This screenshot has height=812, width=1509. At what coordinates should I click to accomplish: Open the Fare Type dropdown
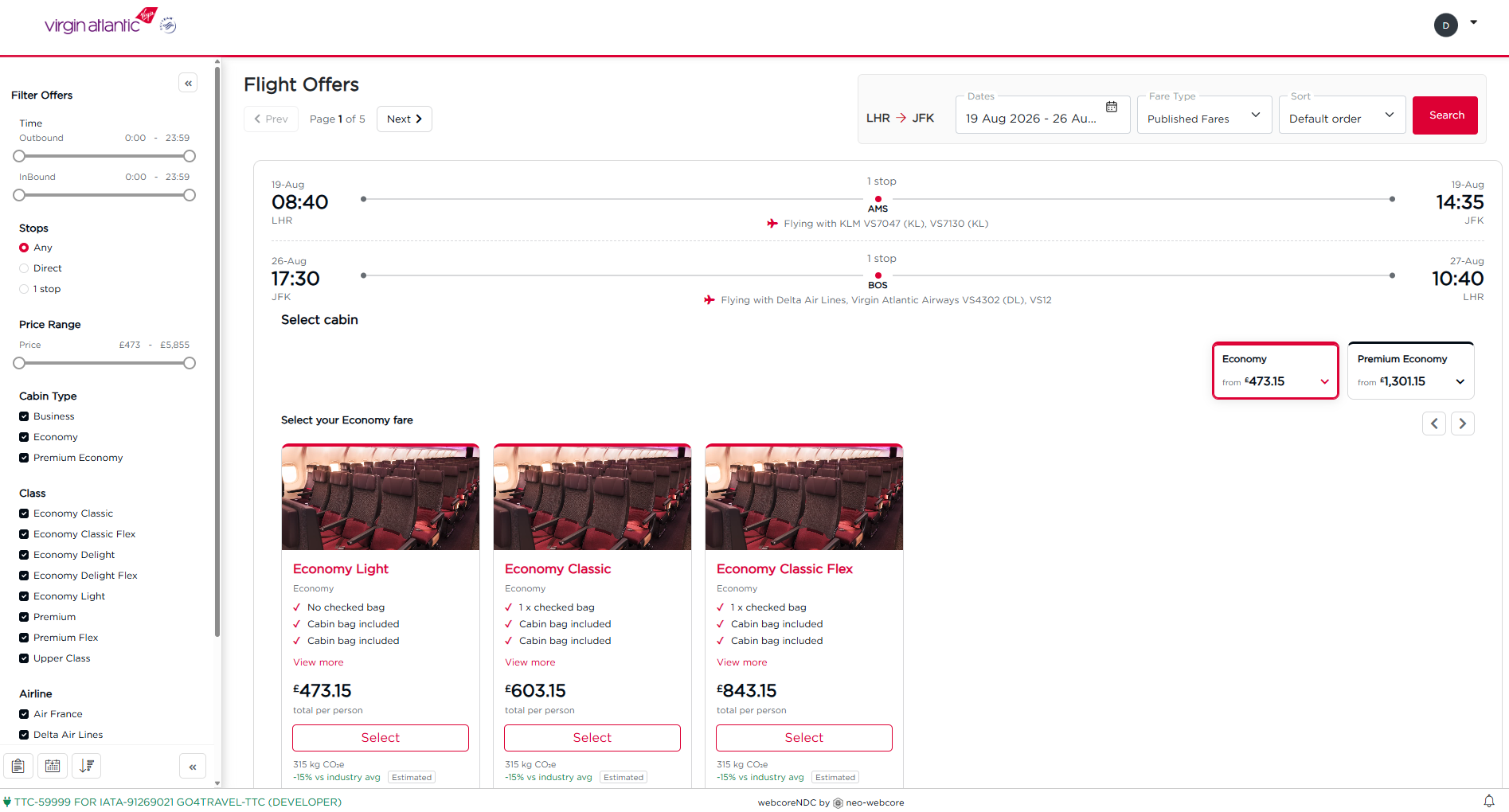tap(1204, 115)
